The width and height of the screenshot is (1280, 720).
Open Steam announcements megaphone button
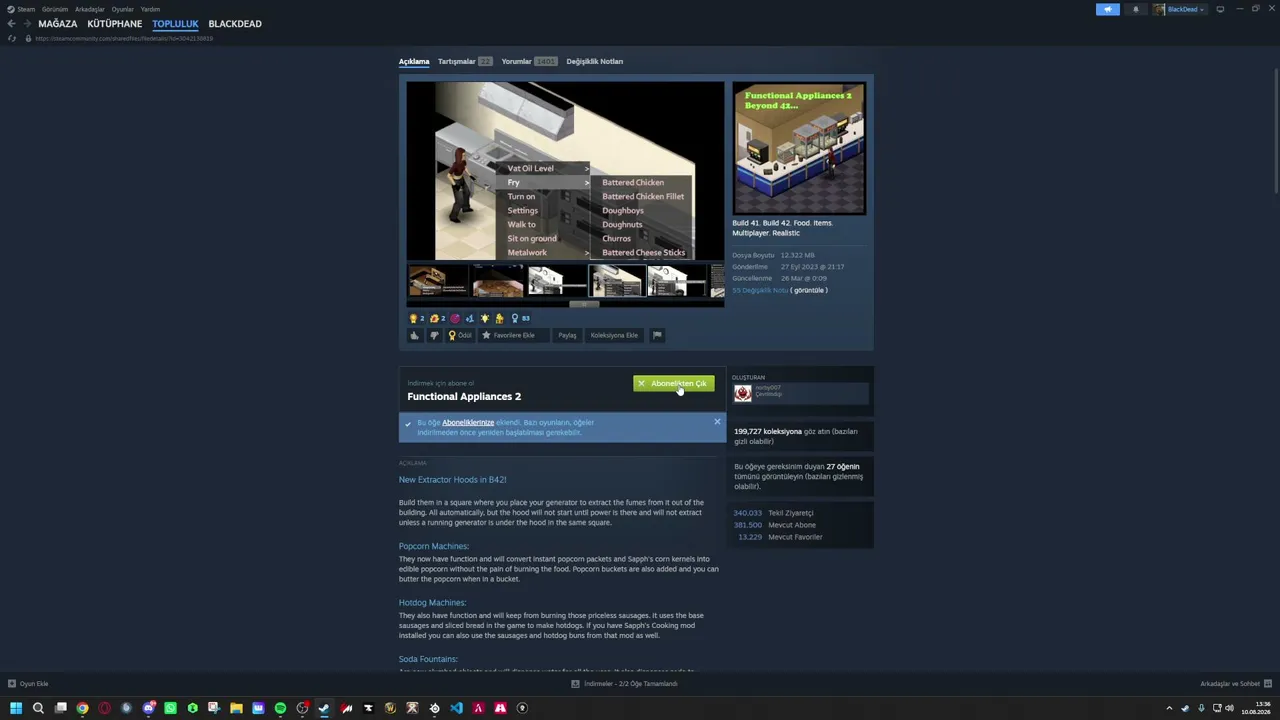coord(1107,9)
